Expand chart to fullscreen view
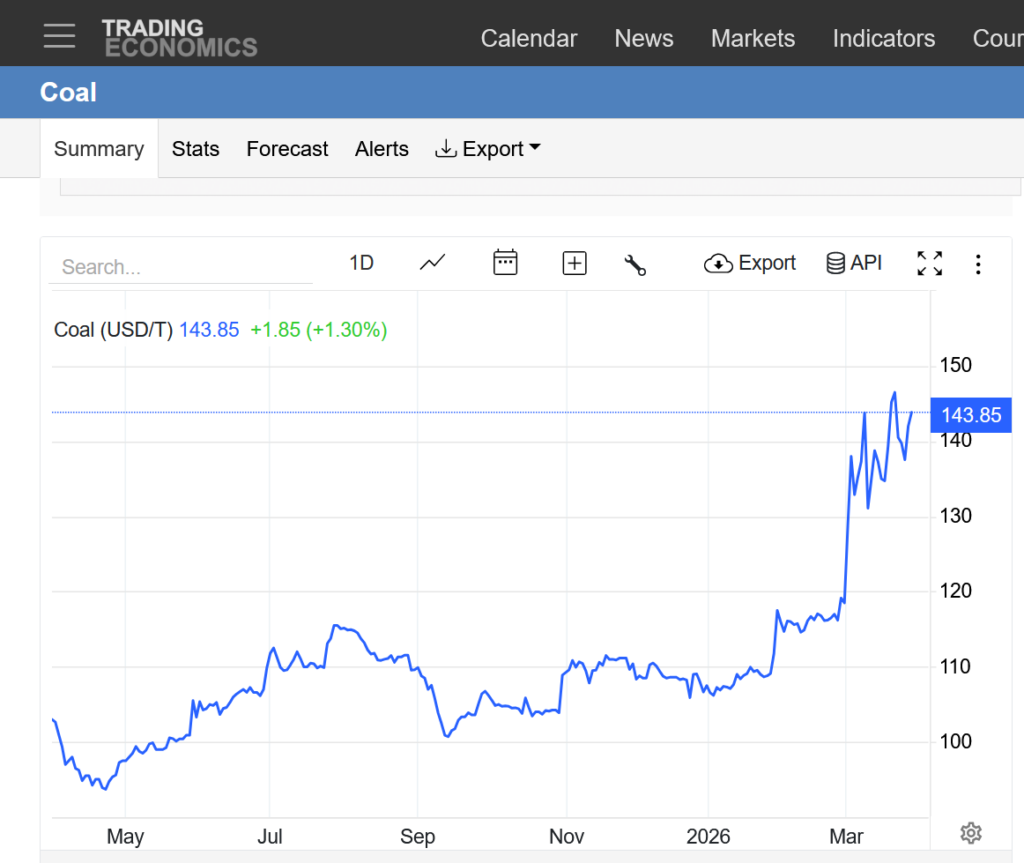 (929, 263)
